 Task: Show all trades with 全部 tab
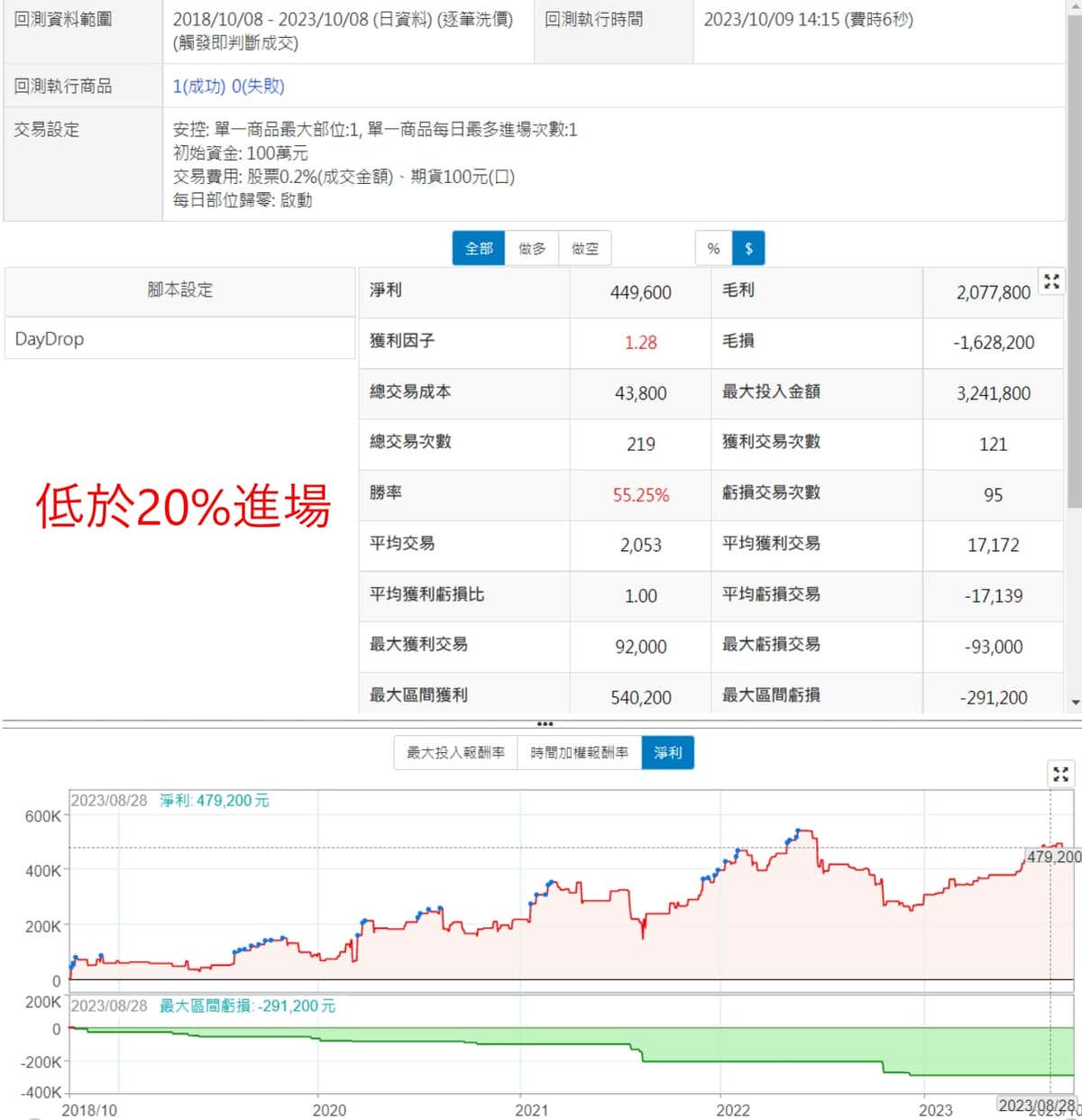point(479,249)
